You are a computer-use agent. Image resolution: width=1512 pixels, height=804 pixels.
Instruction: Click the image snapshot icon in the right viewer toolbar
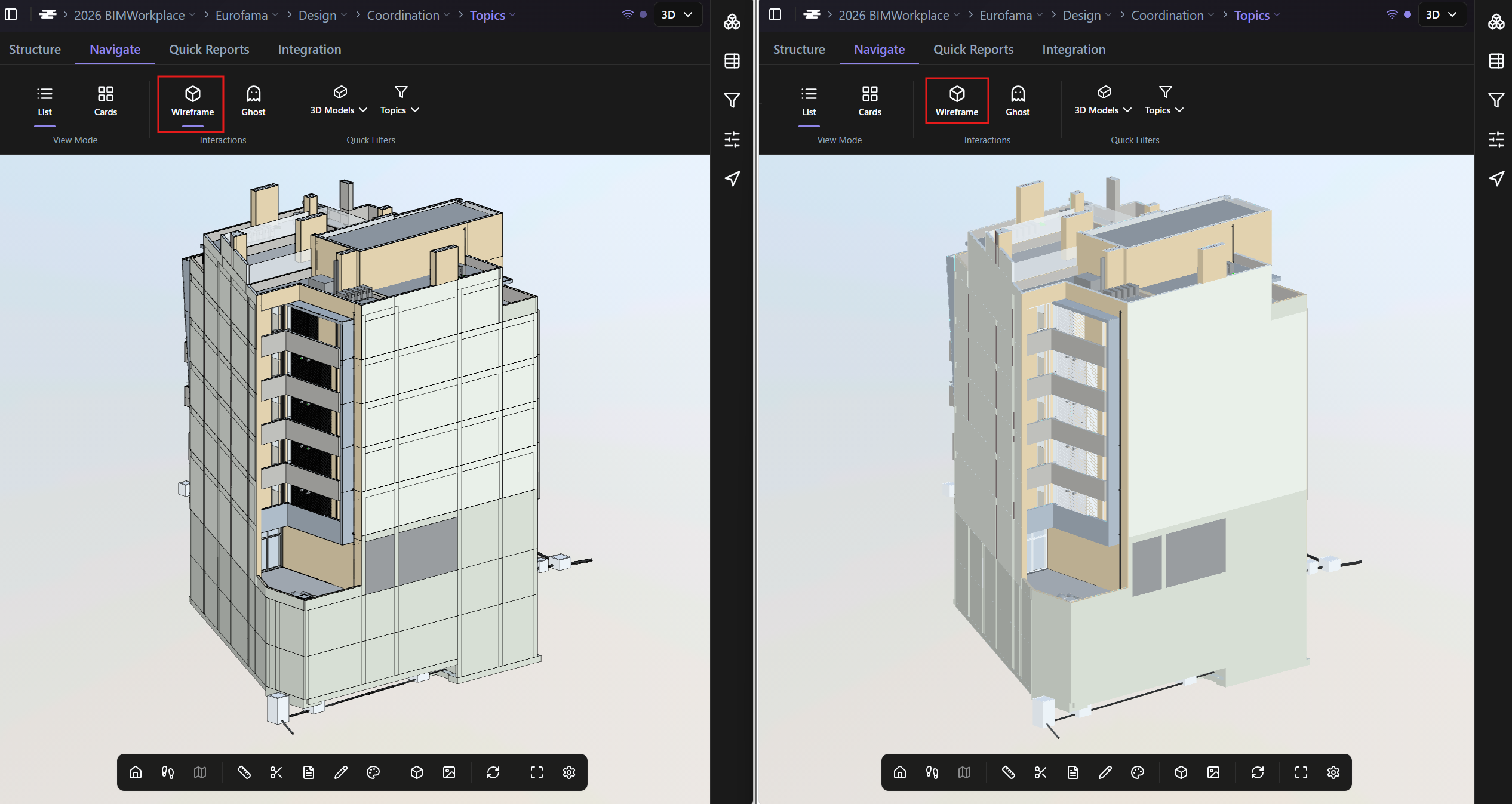[1213, 772]
